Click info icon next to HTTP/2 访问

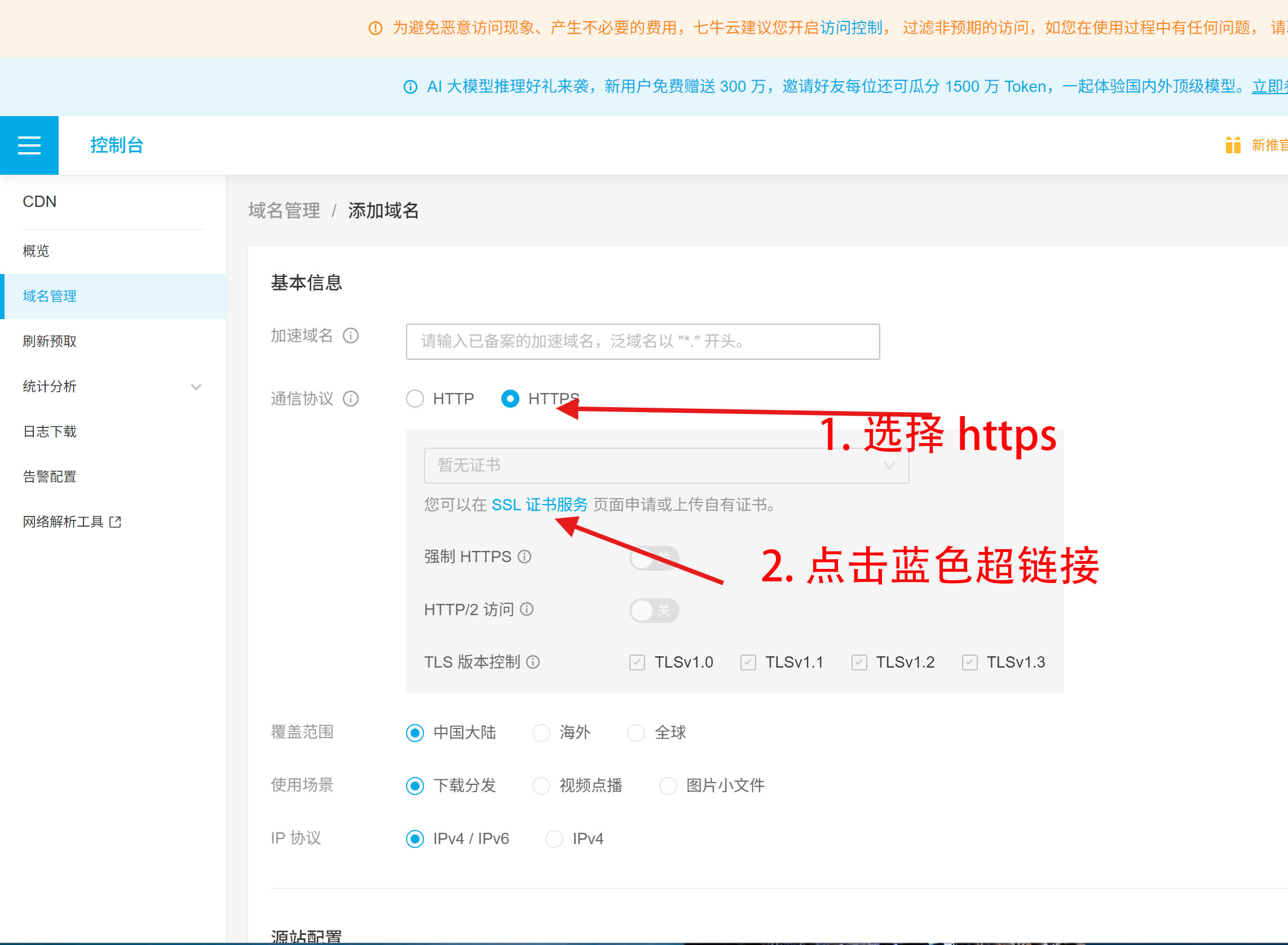tap(526, 610)
